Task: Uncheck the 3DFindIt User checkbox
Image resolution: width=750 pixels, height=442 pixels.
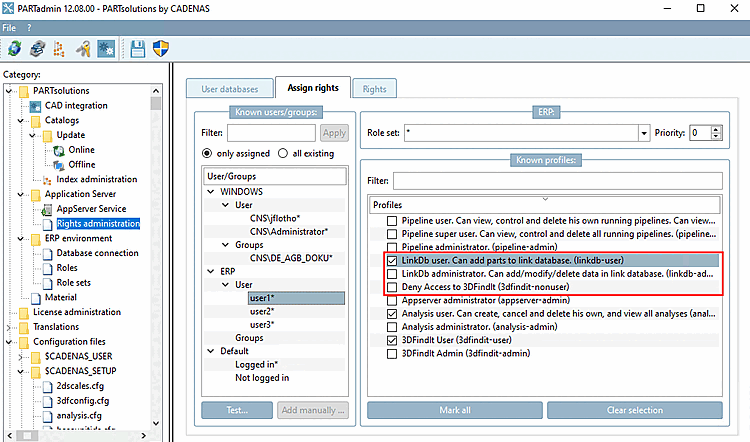Action: [x=392, y=340]
